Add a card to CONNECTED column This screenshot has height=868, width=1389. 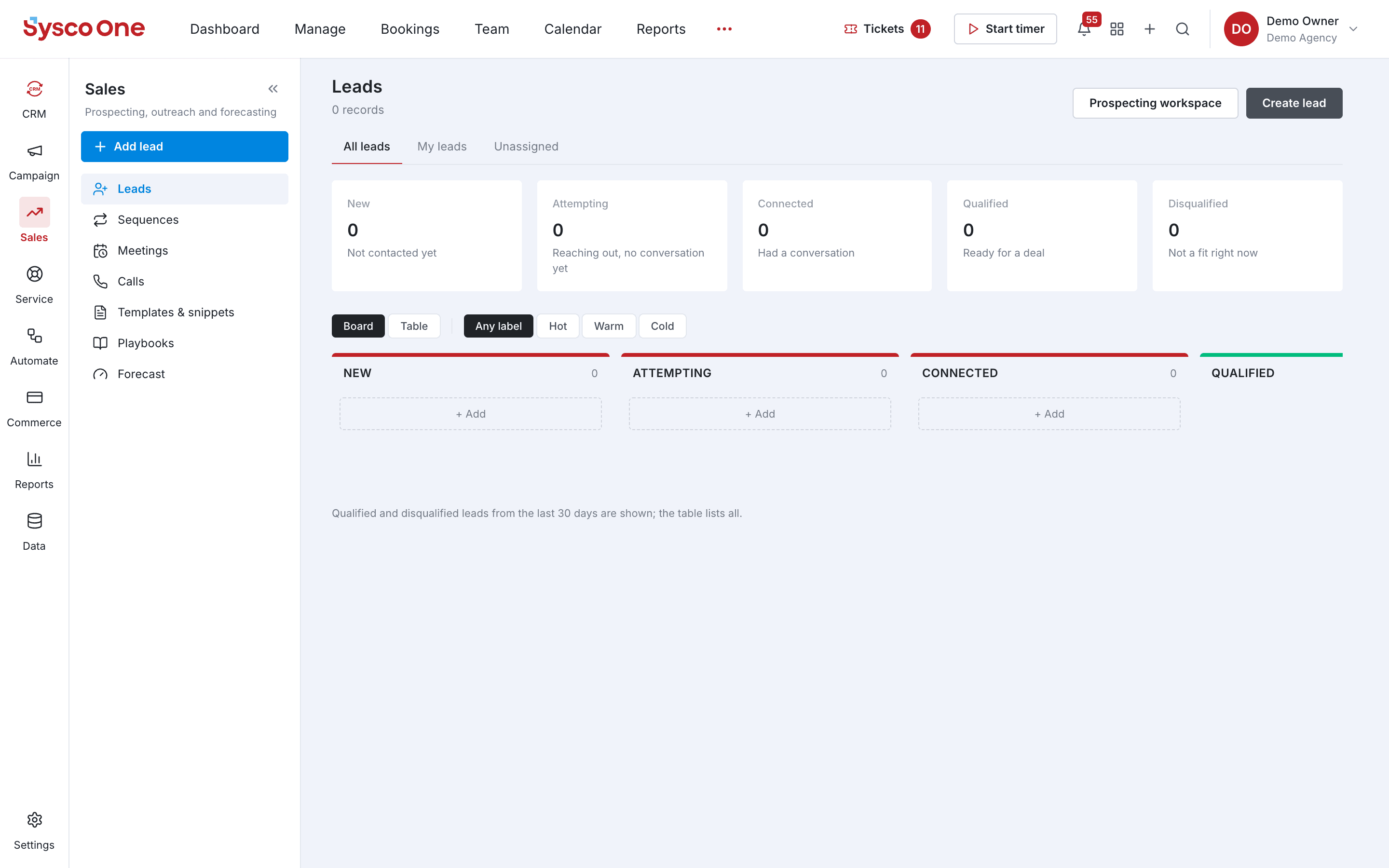pos(1049,414)
